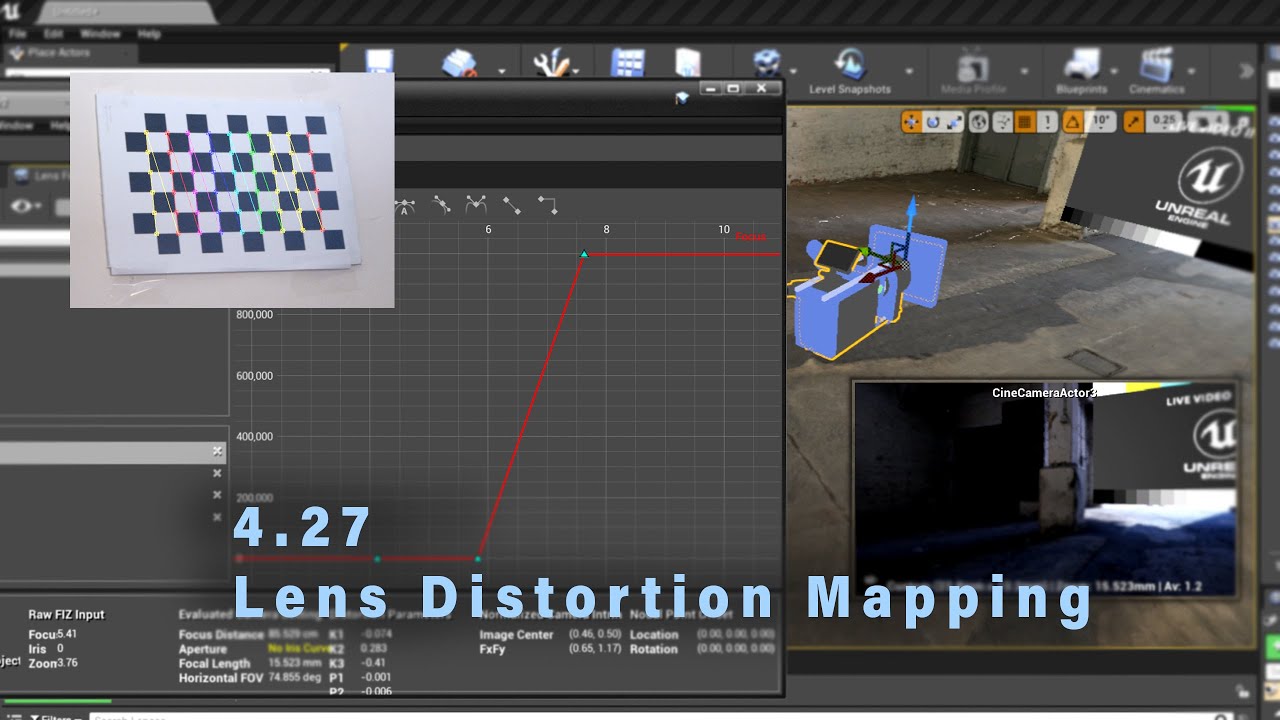Open the 10° rotation snap value dropdown

1101,122
